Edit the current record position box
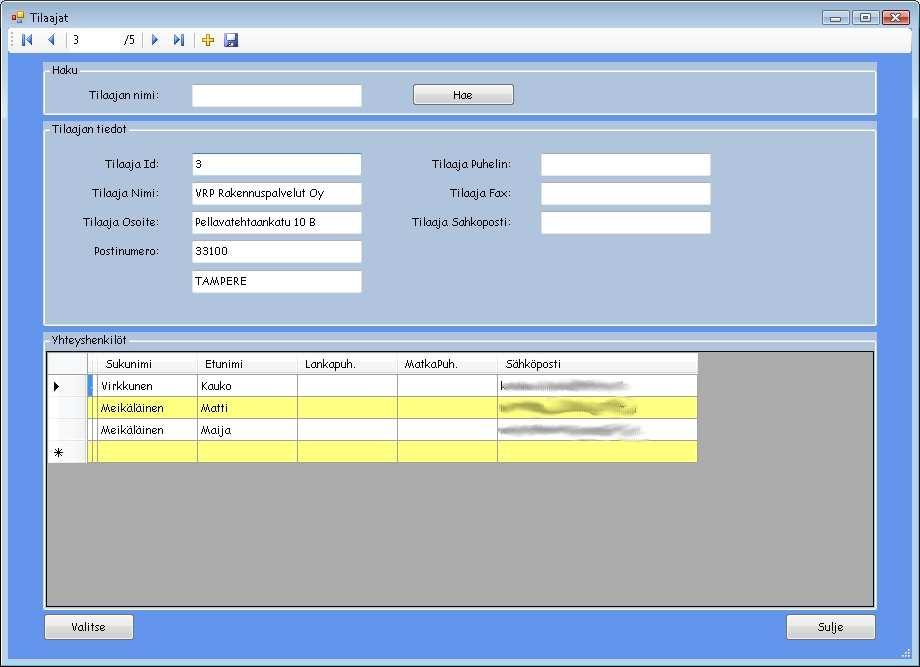 click(x=94, y=40)
